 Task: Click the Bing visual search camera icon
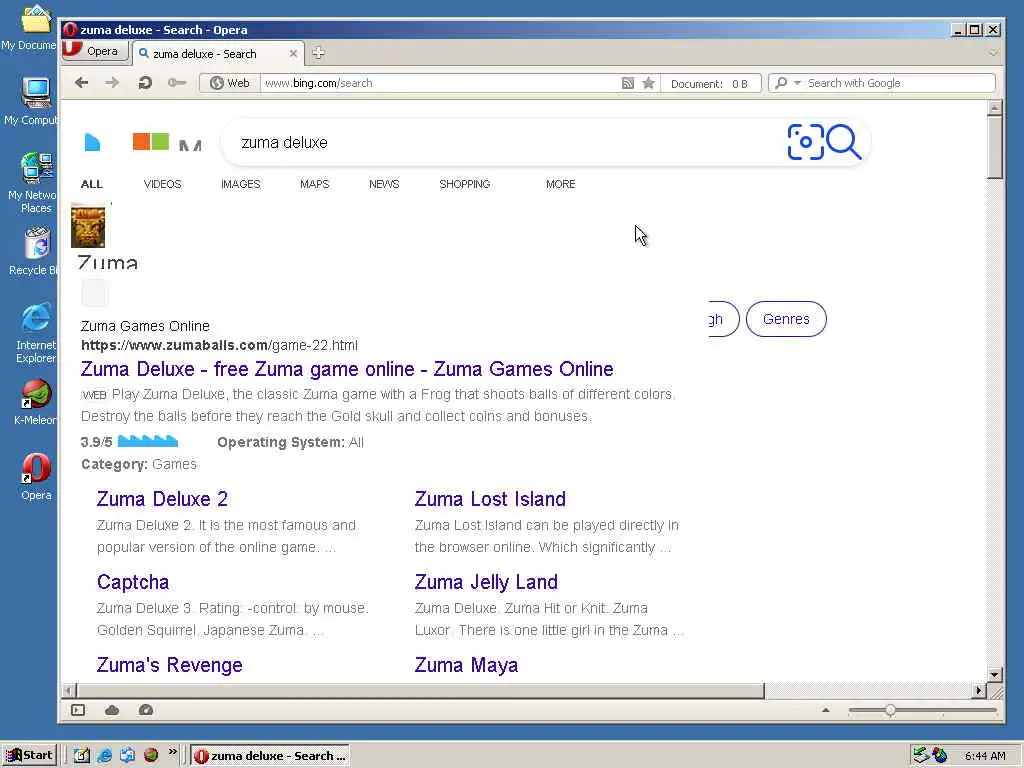805,142
